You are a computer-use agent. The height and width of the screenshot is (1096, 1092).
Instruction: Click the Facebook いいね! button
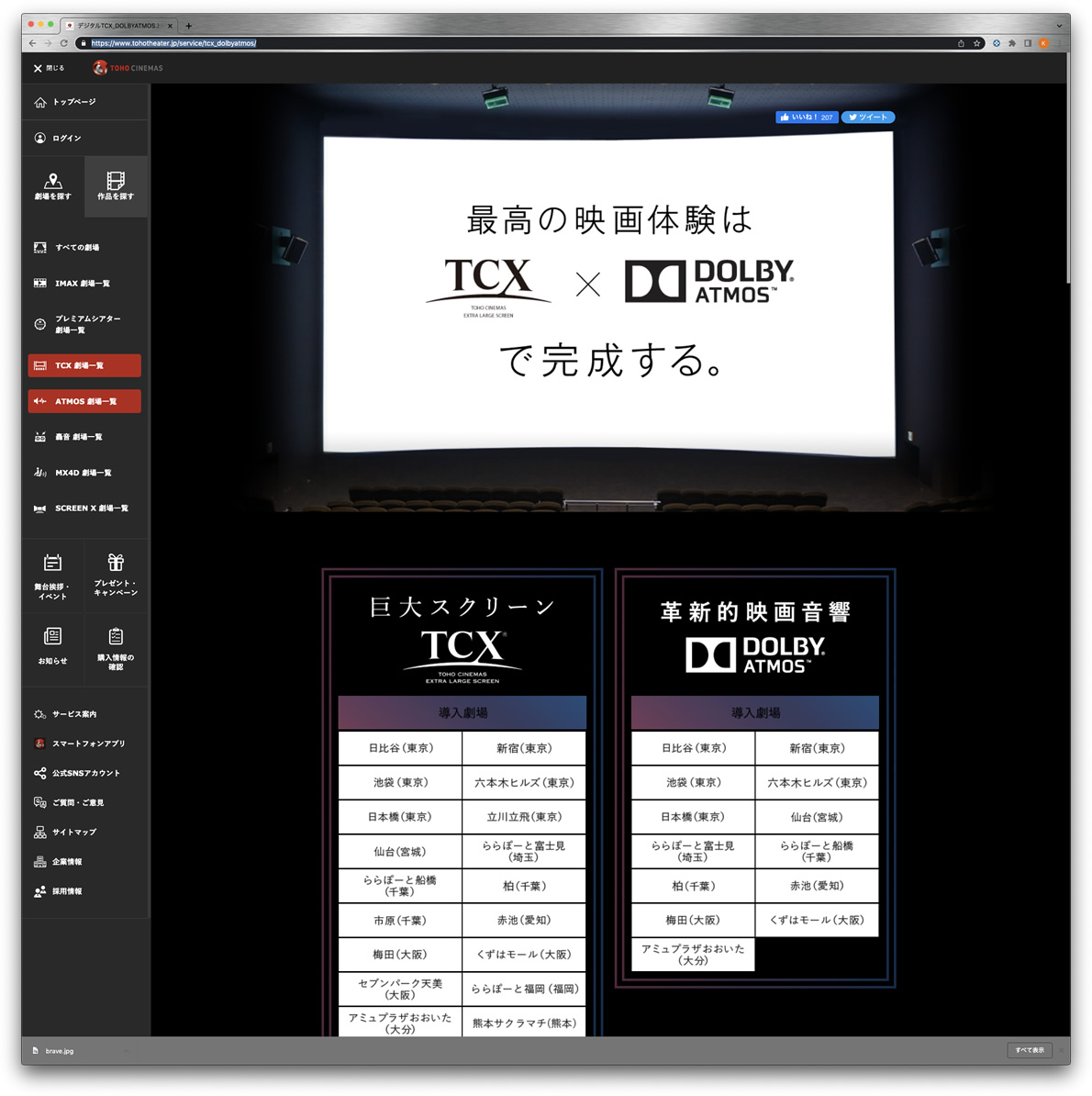[x=807, y=117]
